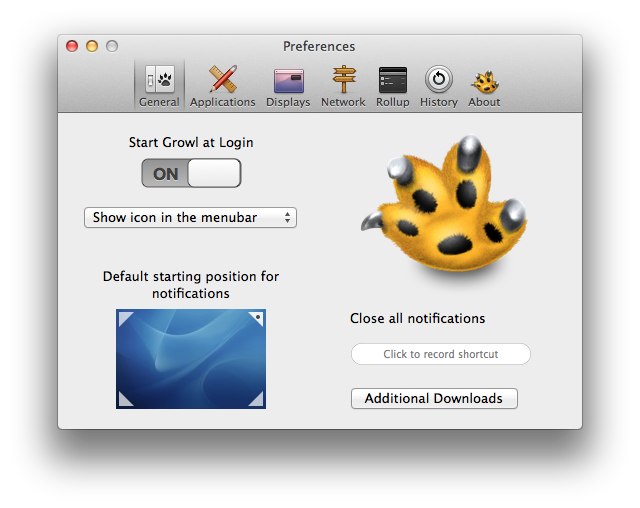Click to record shortcut field
This screenshot has width=640, height=508.
(441, 354)
